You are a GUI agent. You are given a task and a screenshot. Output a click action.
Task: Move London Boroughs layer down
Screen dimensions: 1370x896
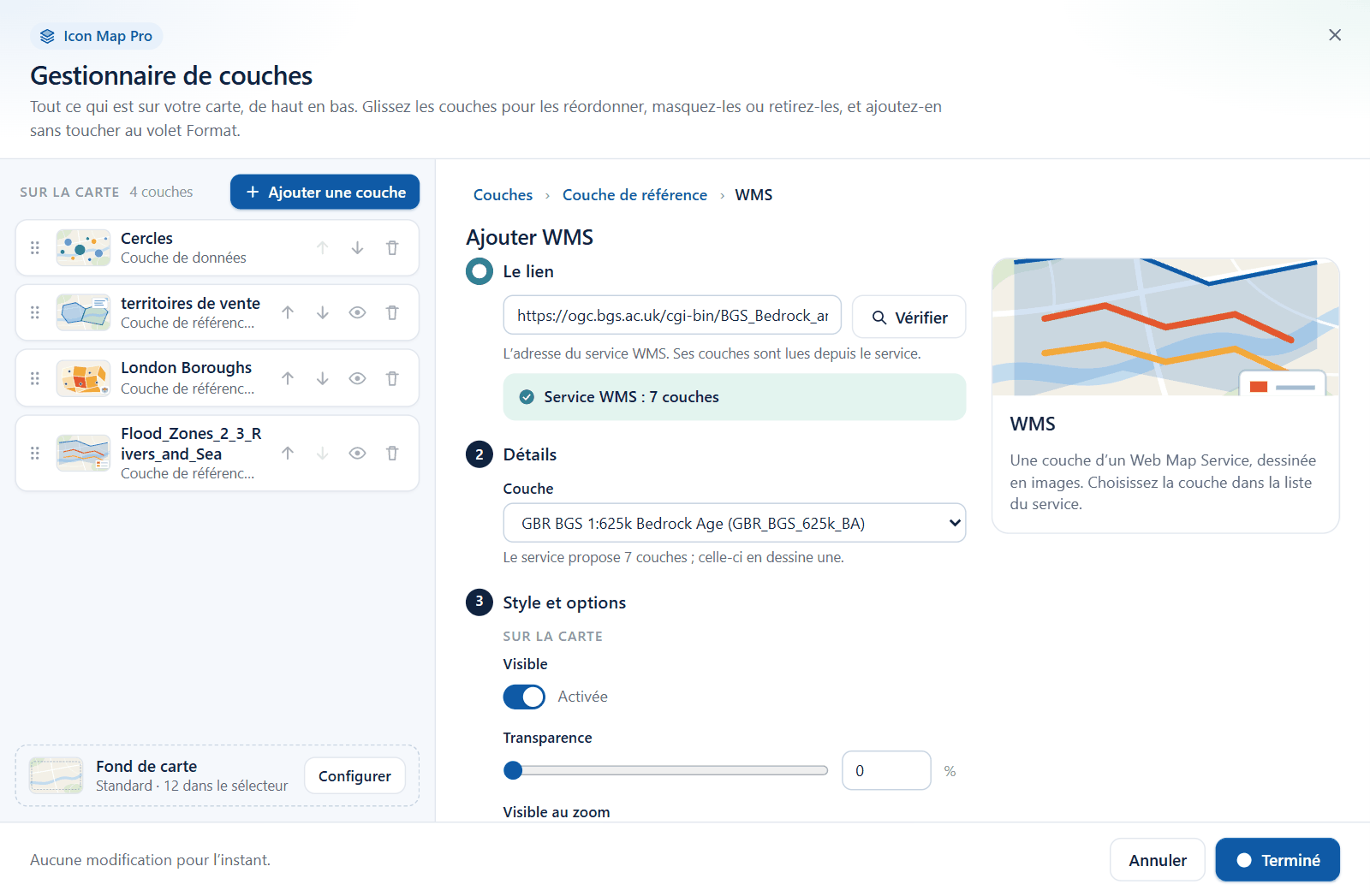323,378
